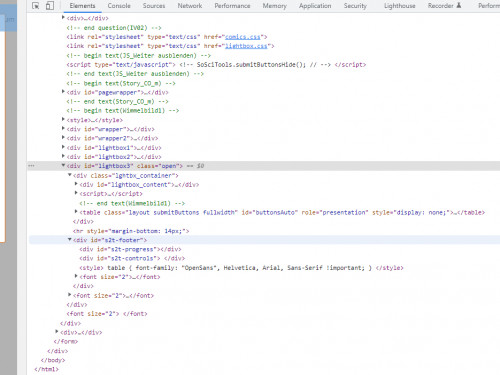Switch to the Console tab
500x375 pixels.
pyautogui.click(x=119, y=6)
